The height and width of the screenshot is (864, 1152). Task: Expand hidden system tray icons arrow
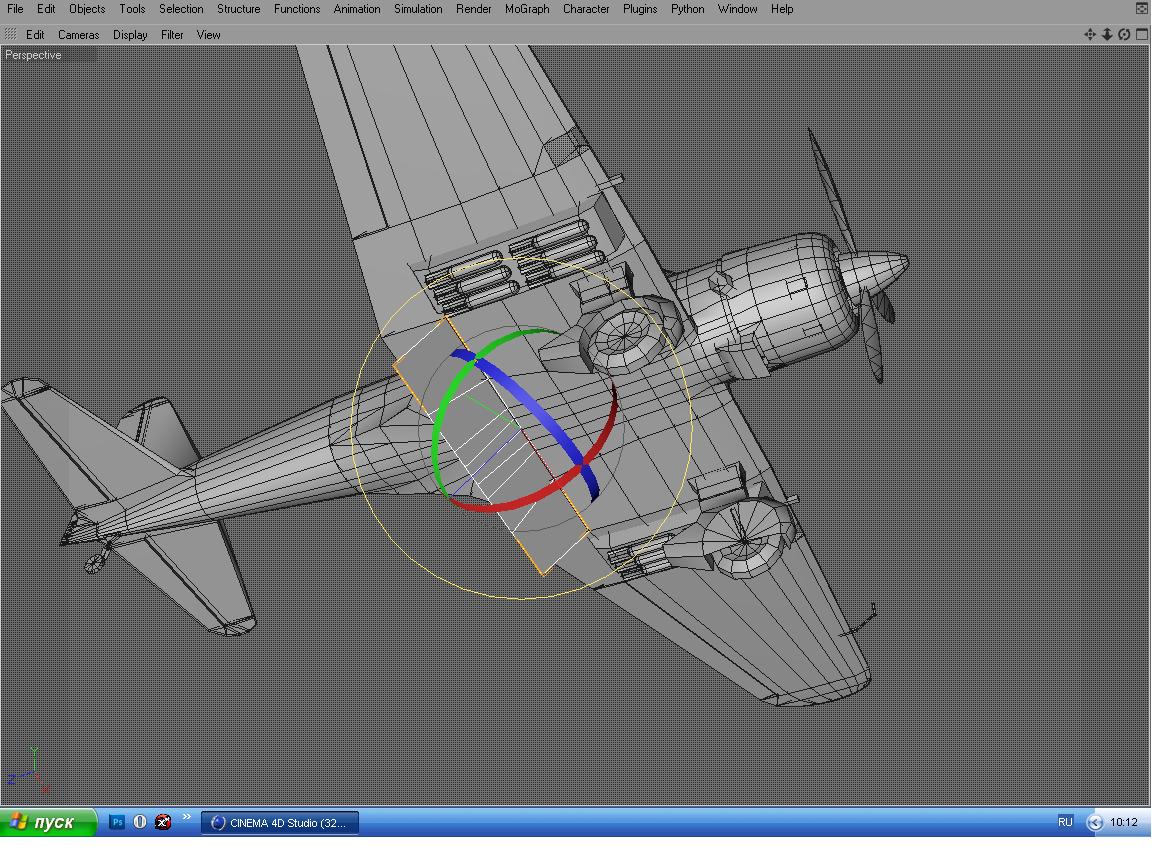1095,823
